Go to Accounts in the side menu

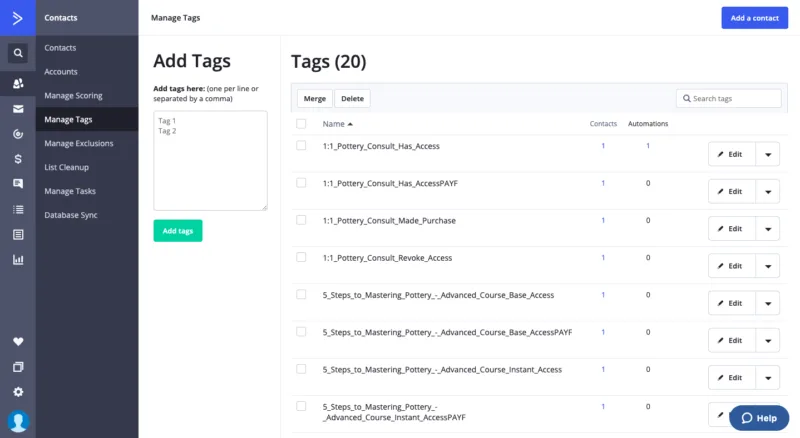pyautogui.click(x=61, y=72)
